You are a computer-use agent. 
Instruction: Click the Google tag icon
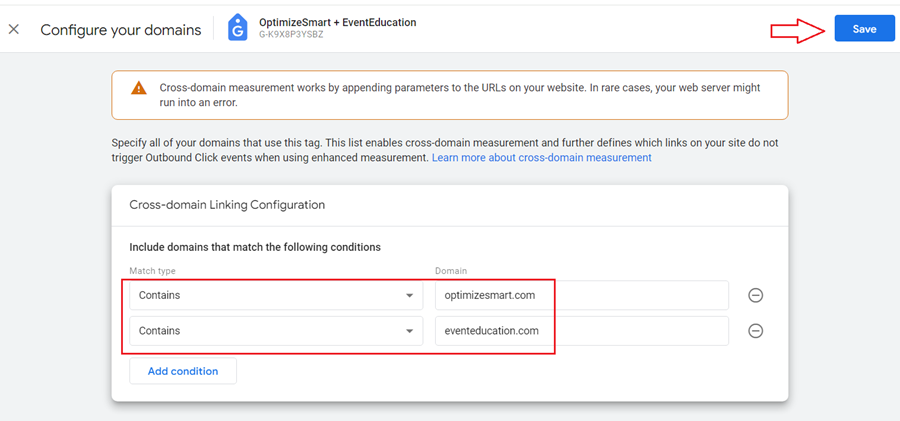(x=238, y=28)
